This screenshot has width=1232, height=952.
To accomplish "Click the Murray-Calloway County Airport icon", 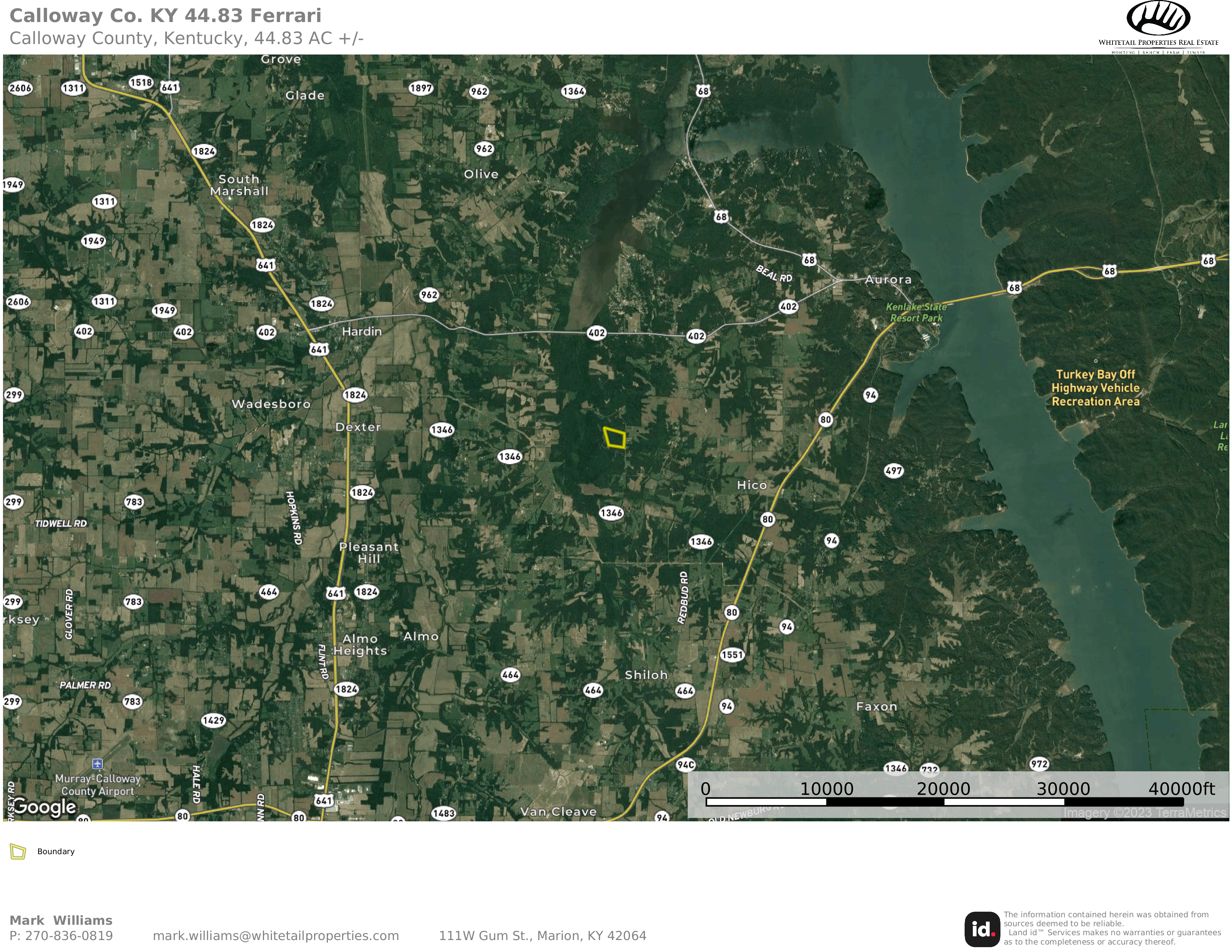I will tap(97, 763).
